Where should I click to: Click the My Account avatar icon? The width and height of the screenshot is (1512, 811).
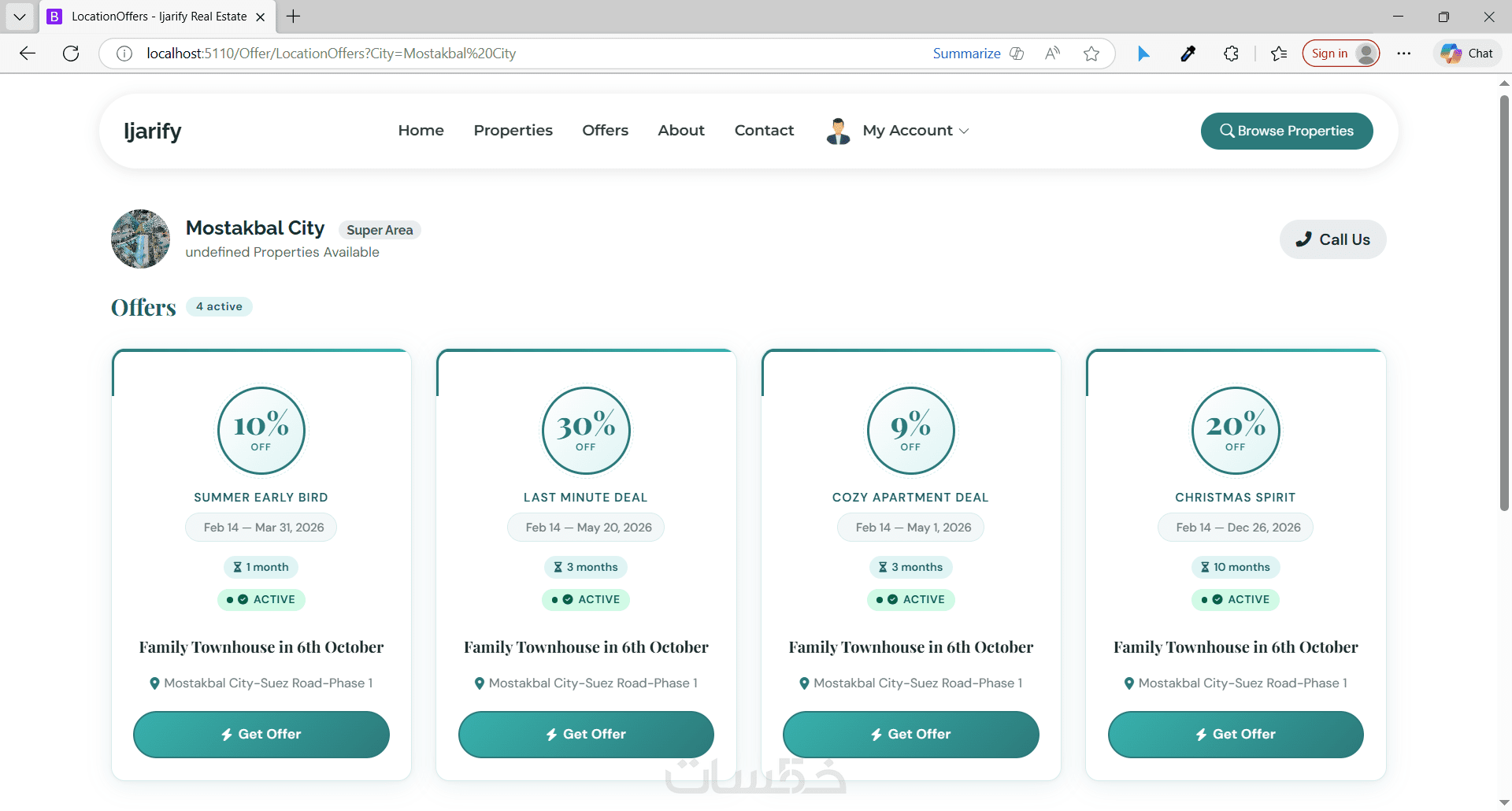click(x=838, y=131)
